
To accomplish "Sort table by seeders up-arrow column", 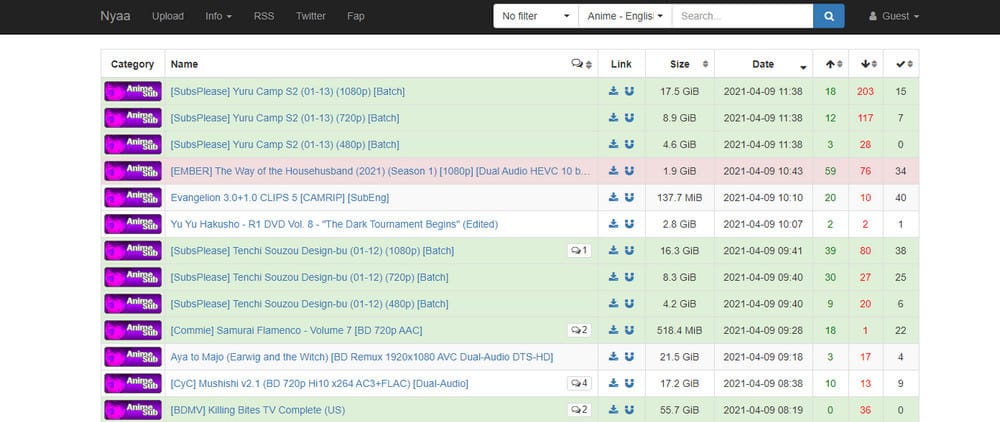I will tap(831, 64).
